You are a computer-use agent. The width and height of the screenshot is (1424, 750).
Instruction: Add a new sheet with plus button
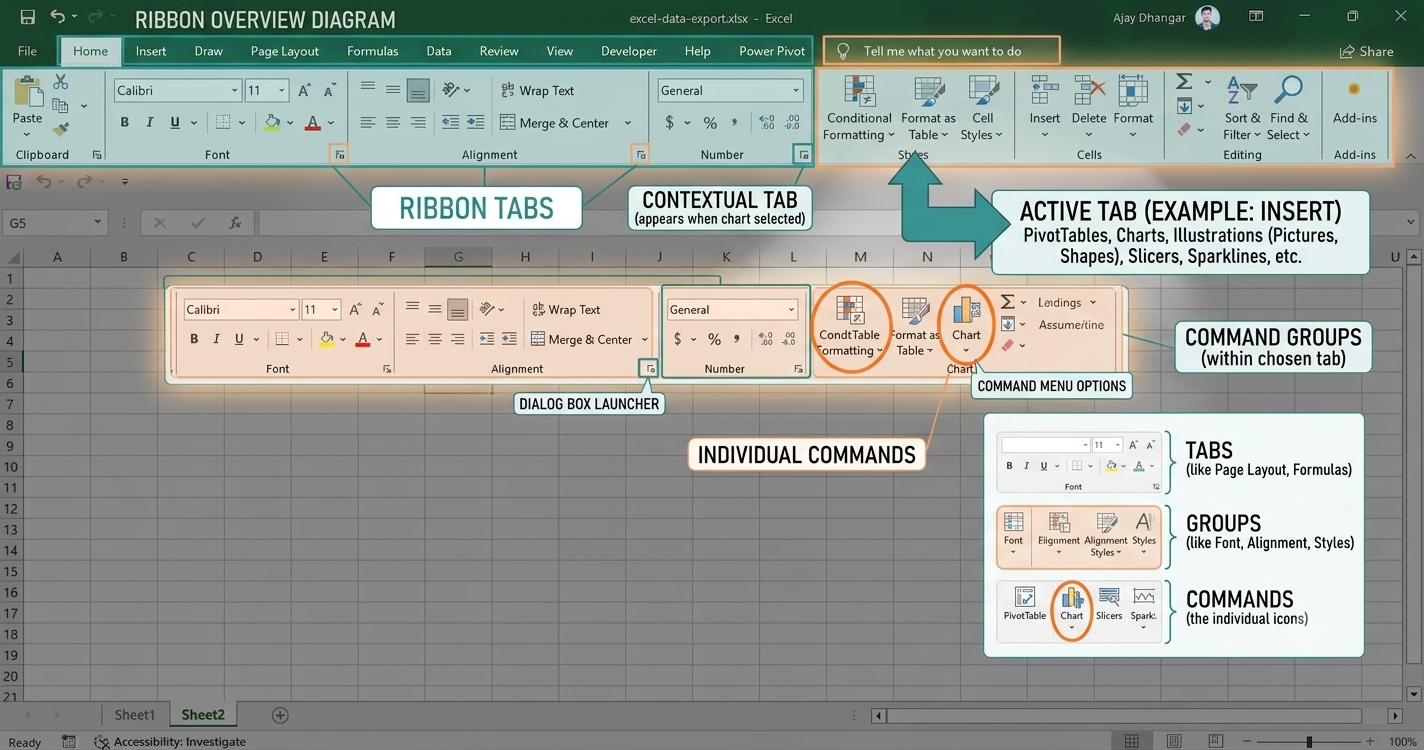[280, 715]
